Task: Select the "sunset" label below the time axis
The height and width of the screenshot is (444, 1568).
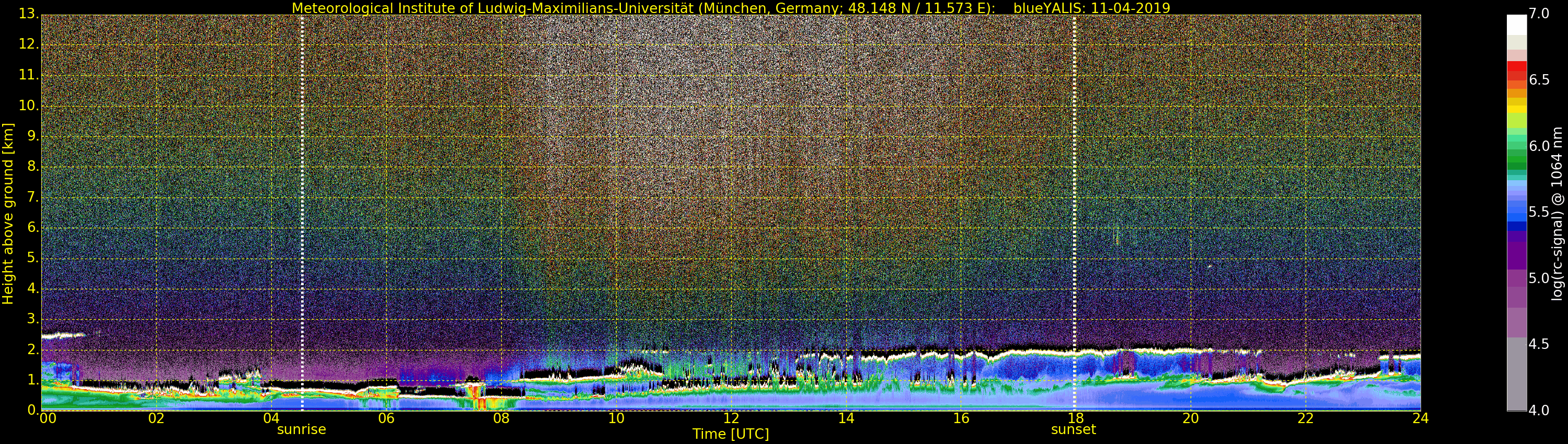Action: point(1074,429)
